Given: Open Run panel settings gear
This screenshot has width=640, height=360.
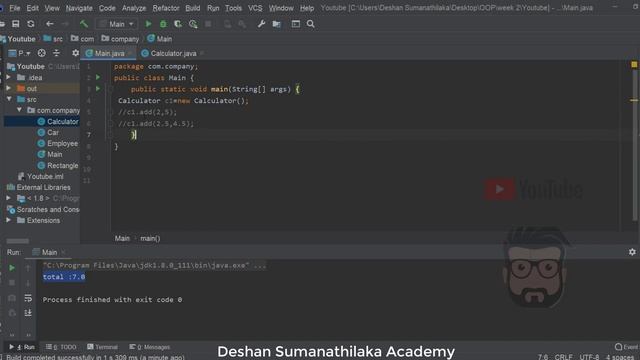Looking at the screenshot, I should click(632, 252).
